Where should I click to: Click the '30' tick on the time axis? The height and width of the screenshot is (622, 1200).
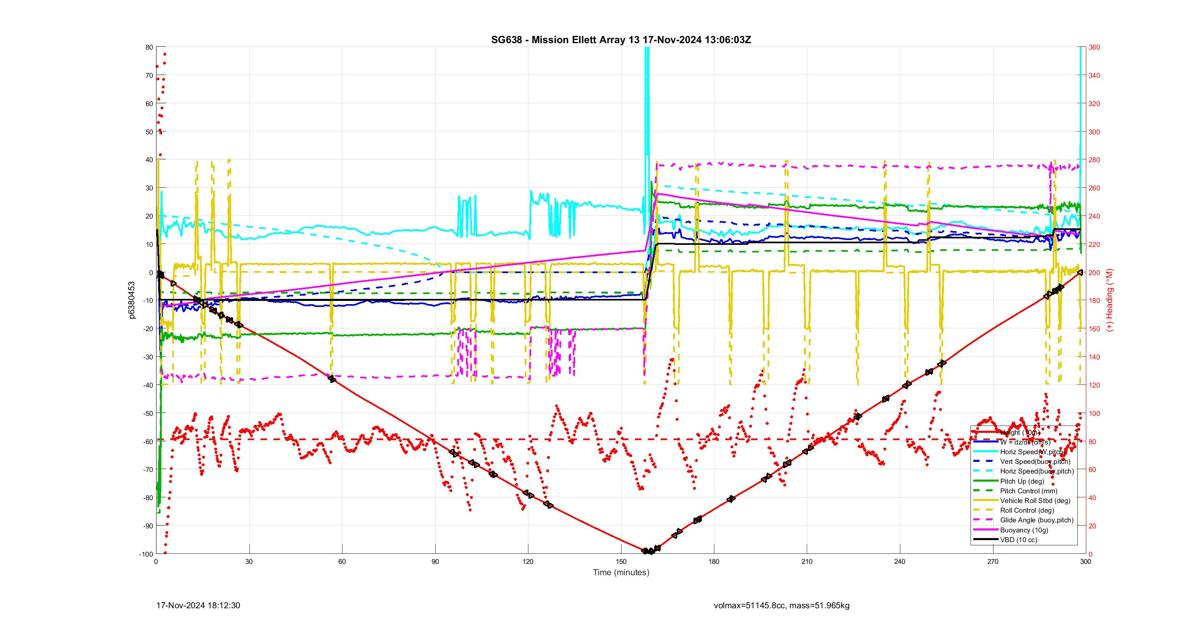point(249,562)
